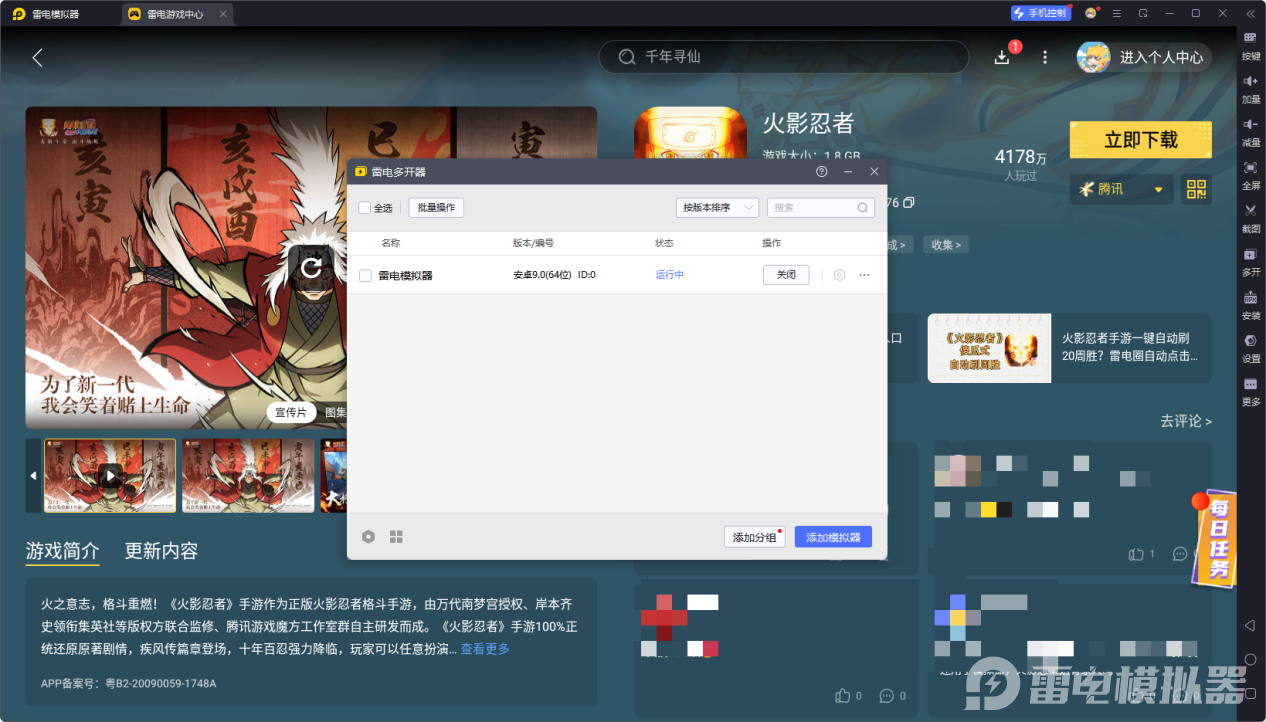Click the gear icon in multi-instance dialog footer
The image size is (1266, 722).
click(x=368, y=536)
